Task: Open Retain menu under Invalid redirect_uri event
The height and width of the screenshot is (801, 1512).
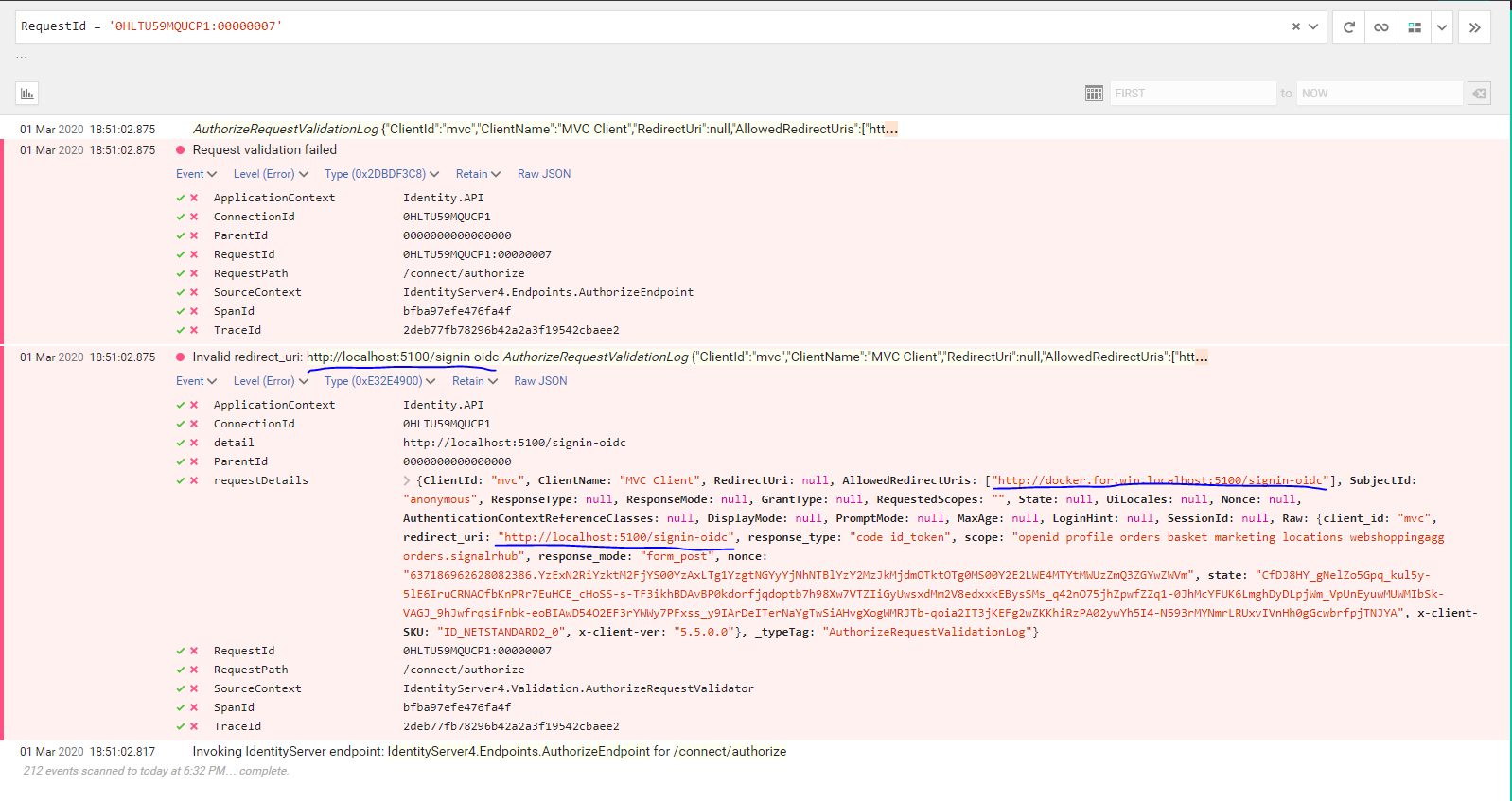Action: click(474, 381)
